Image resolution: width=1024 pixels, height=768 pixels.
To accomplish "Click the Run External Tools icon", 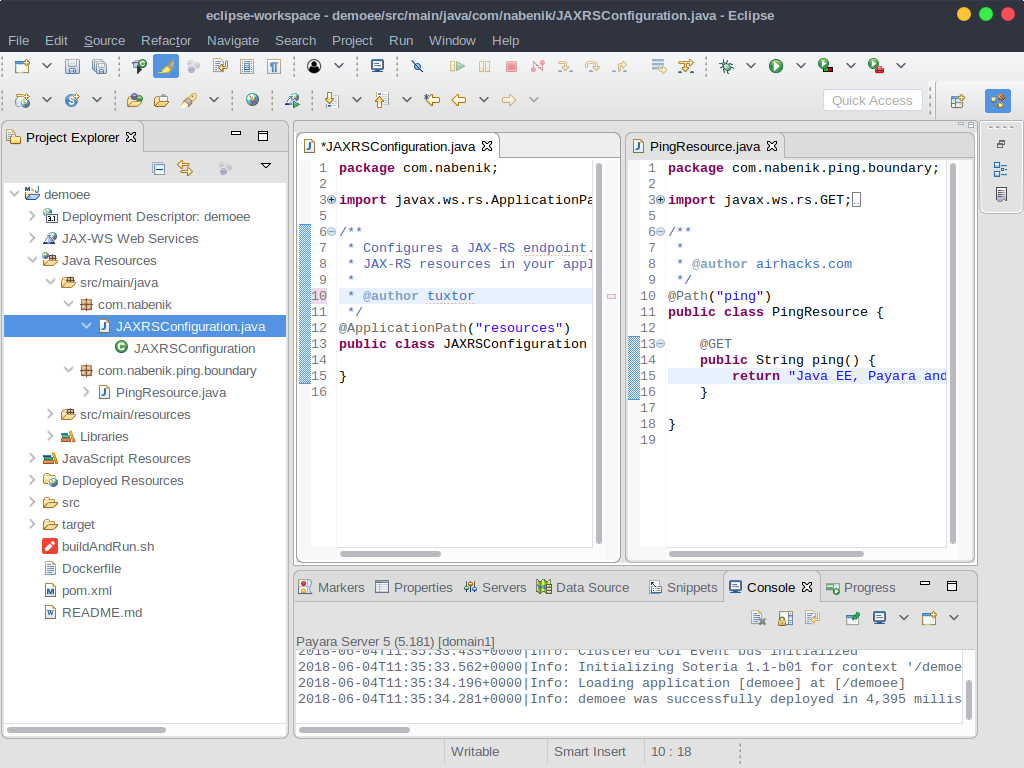I will click(x=876, y=66).
